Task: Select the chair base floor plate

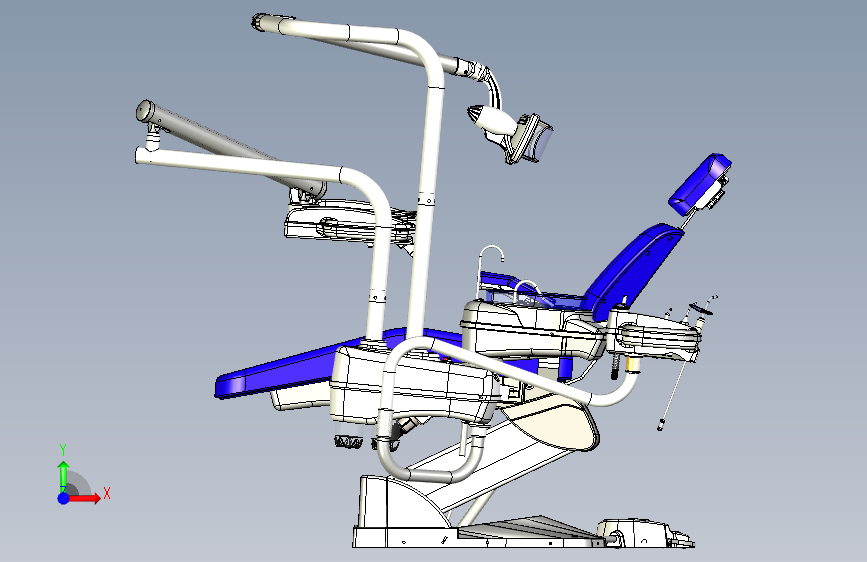Action: pos(476,537)
